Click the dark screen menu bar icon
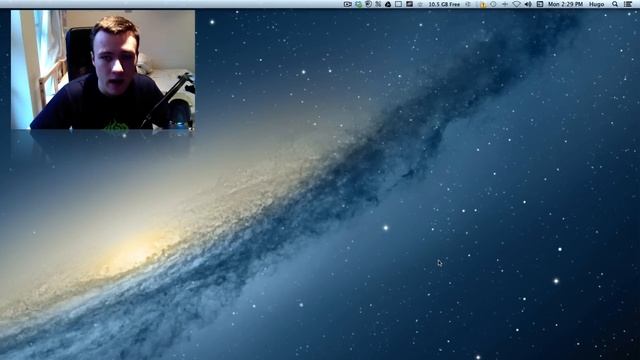This screenshot has width=640, height=360. 409,4
